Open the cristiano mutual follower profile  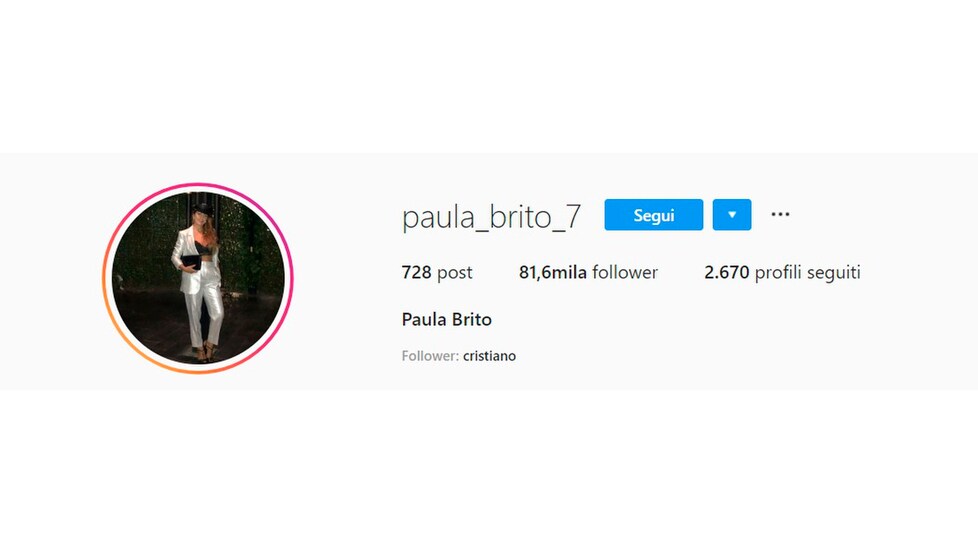[x=490, y=356]
